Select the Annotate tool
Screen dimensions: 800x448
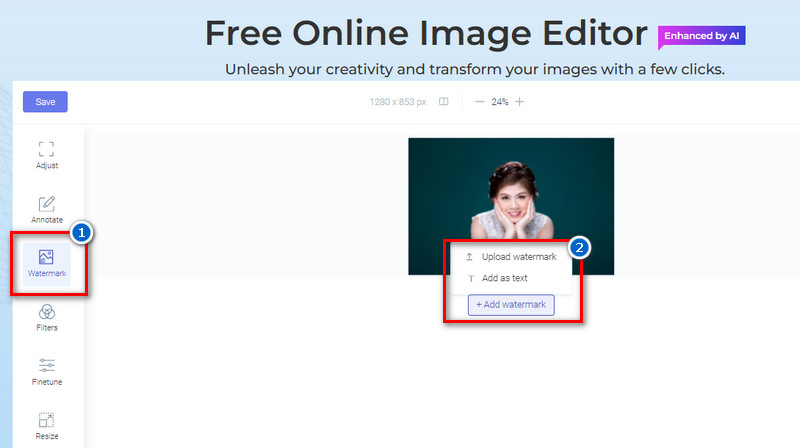(46, 210)
